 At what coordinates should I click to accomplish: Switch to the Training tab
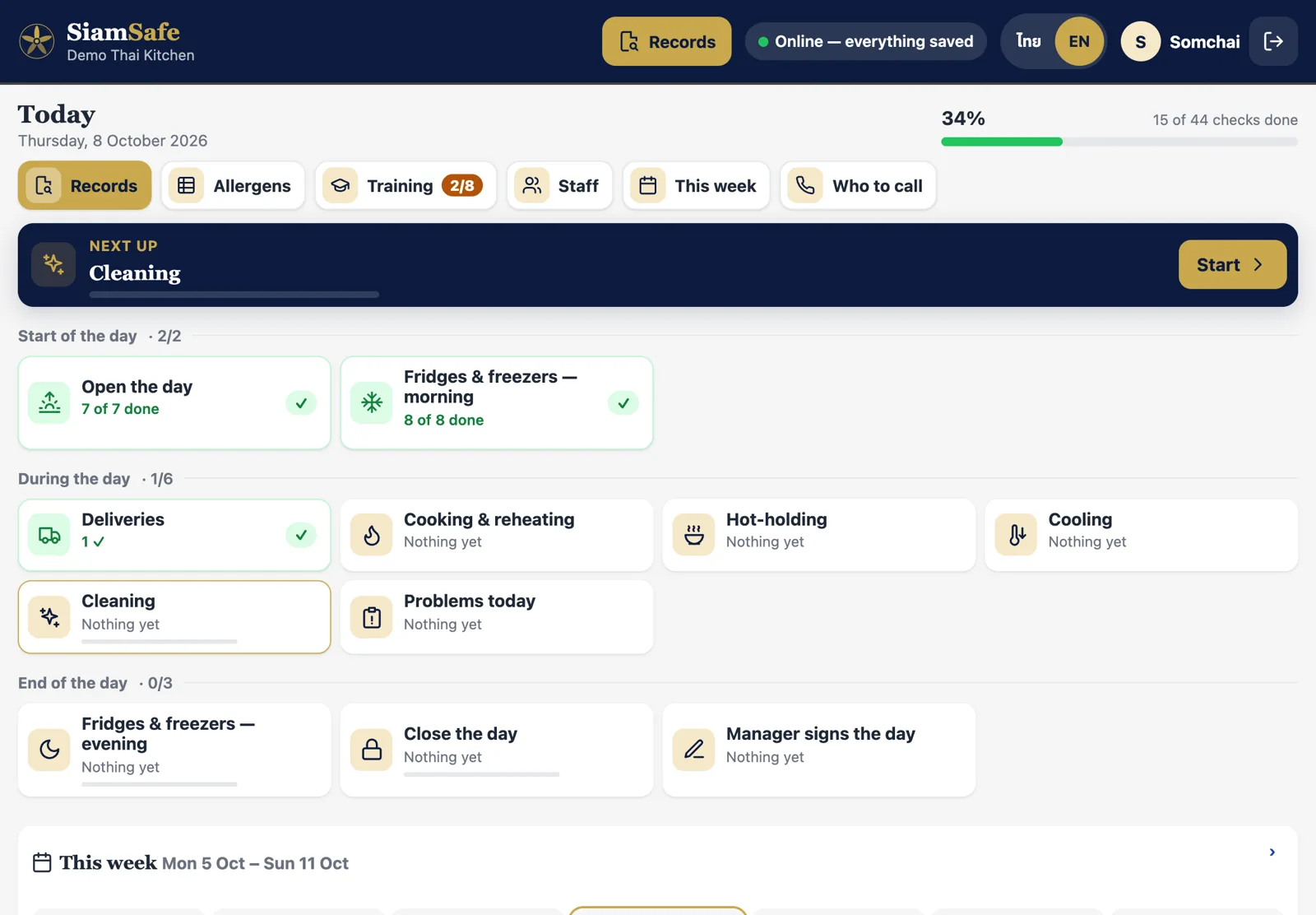click(x=405, y=186)
